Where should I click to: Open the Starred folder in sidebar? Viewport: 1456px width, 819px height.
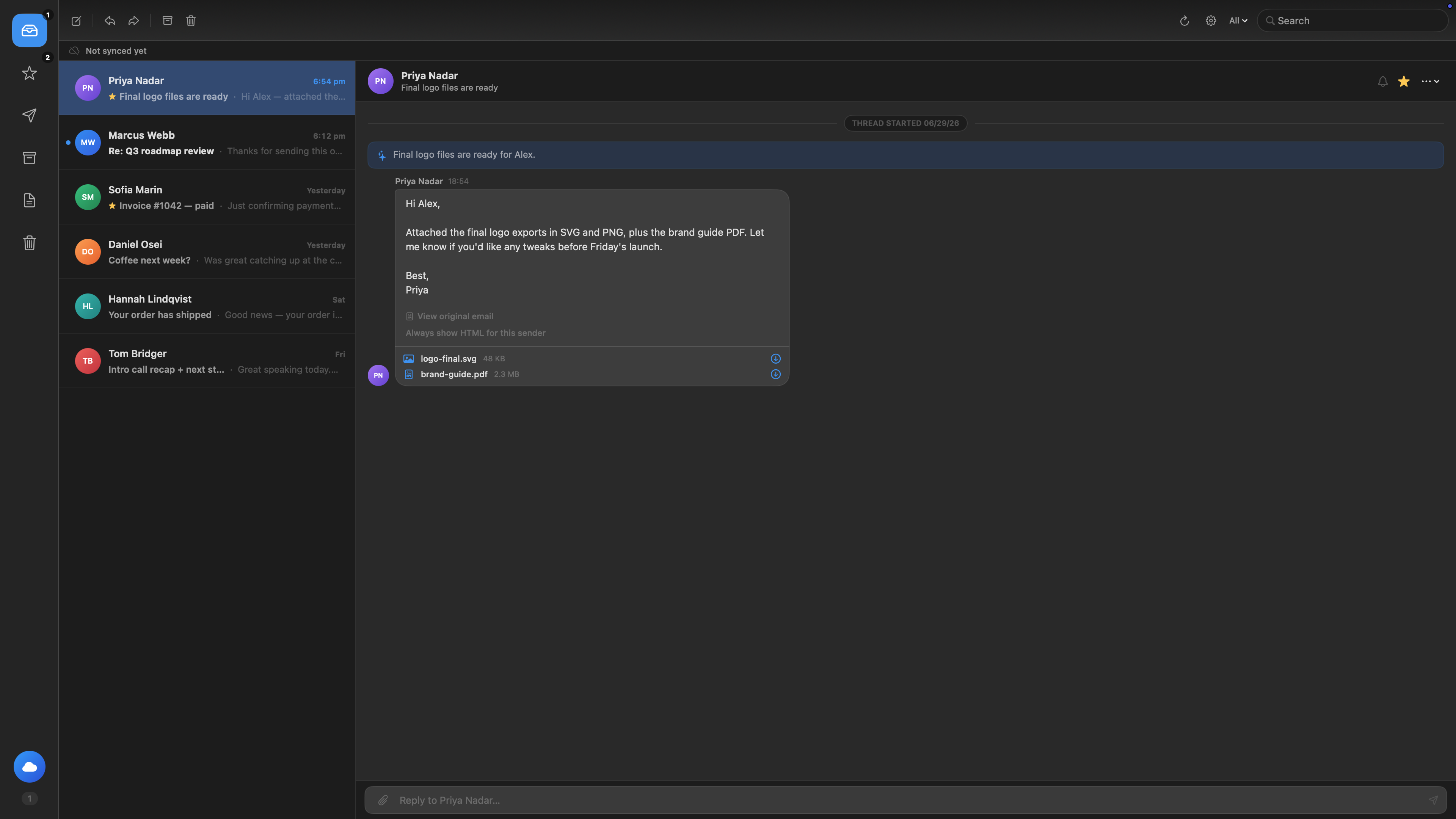(30, 73)
